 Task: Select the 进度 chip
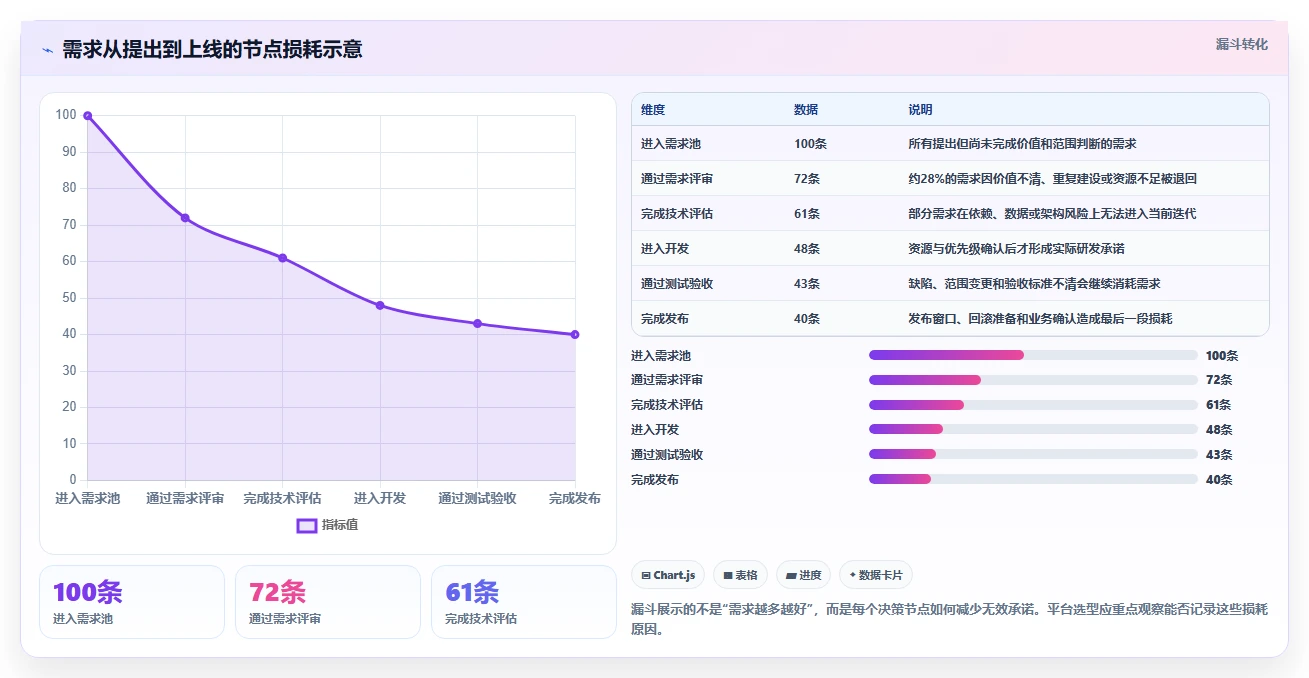click(x=804, y=575)
